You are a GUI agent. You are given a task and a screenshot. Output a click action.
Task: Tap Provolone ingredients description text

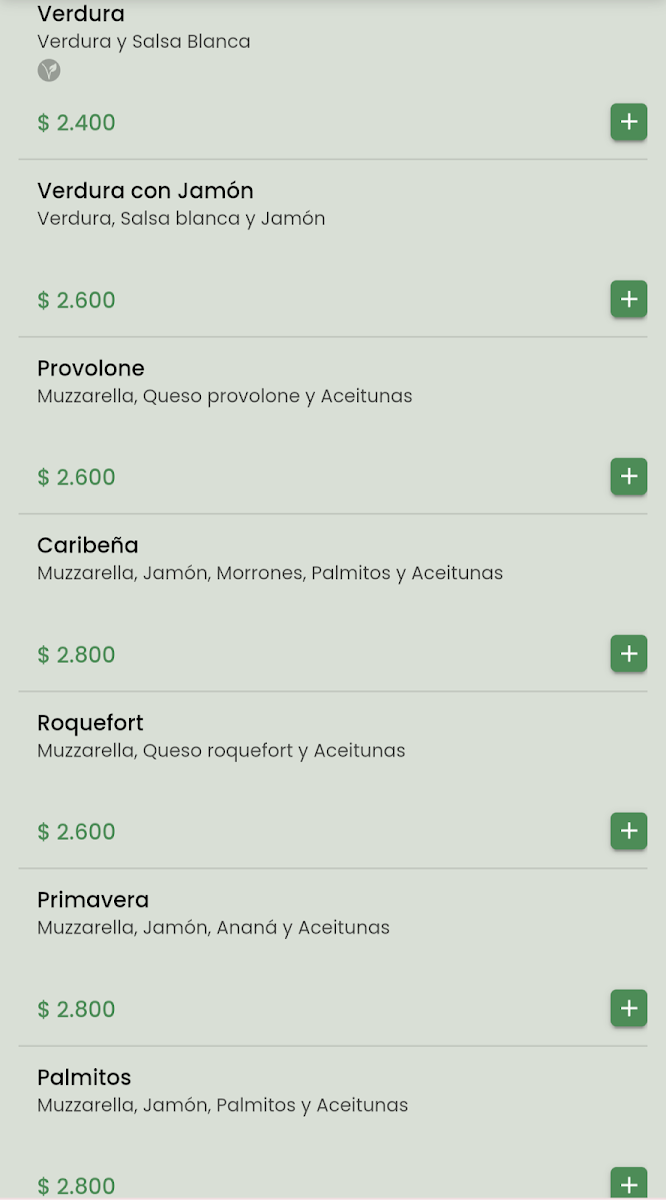point(225,396)
